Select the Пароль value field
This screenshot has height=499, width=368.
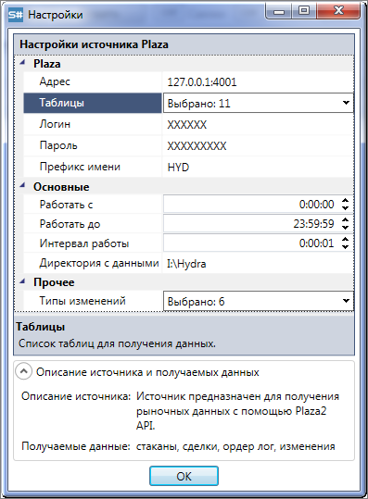tap(258, 146)
